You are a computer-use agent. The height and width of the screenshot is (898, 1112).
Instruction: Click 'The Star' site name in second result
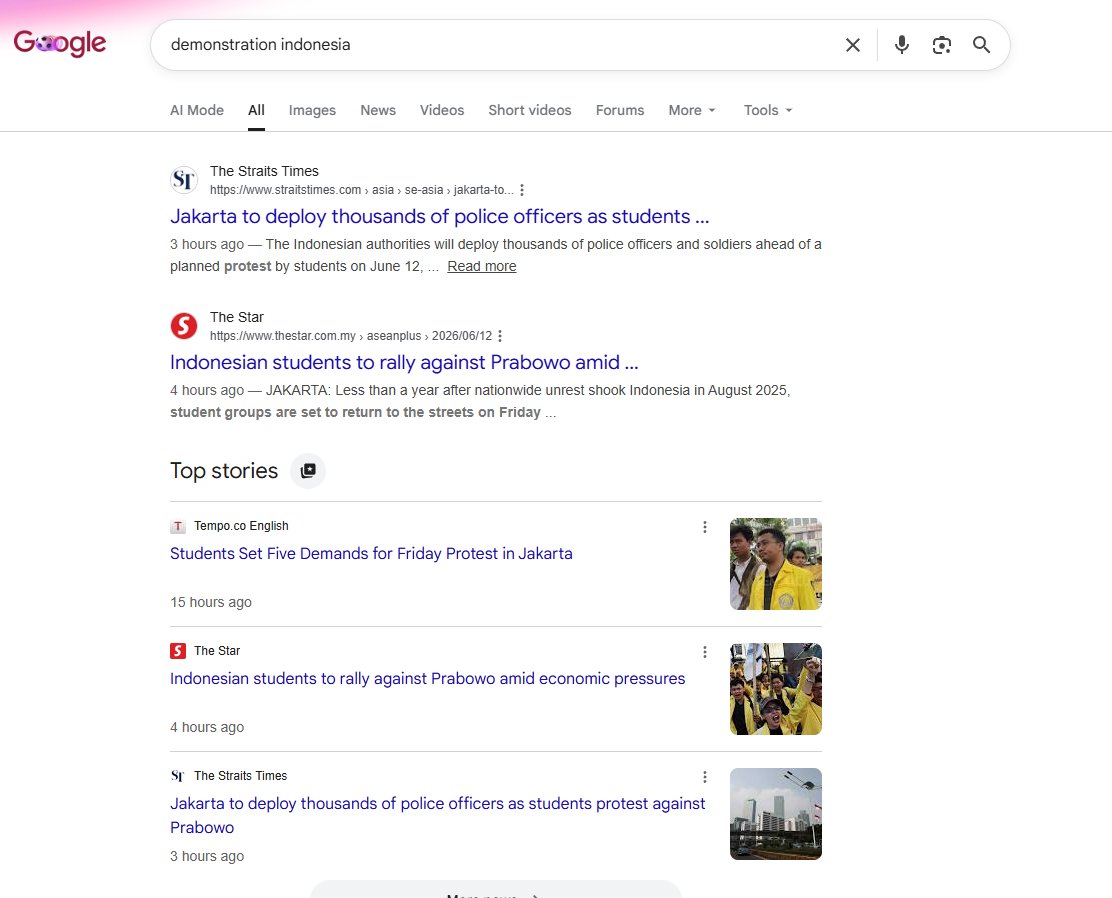coord(236,317)
